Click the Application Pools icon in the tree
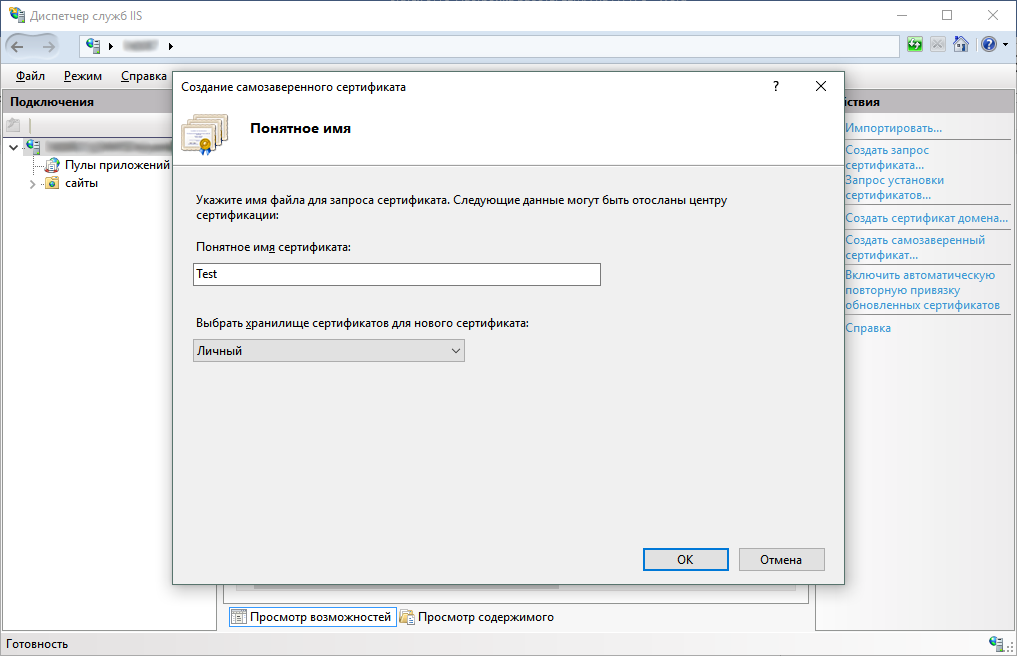1017x656 pixels. click(53, 165)
